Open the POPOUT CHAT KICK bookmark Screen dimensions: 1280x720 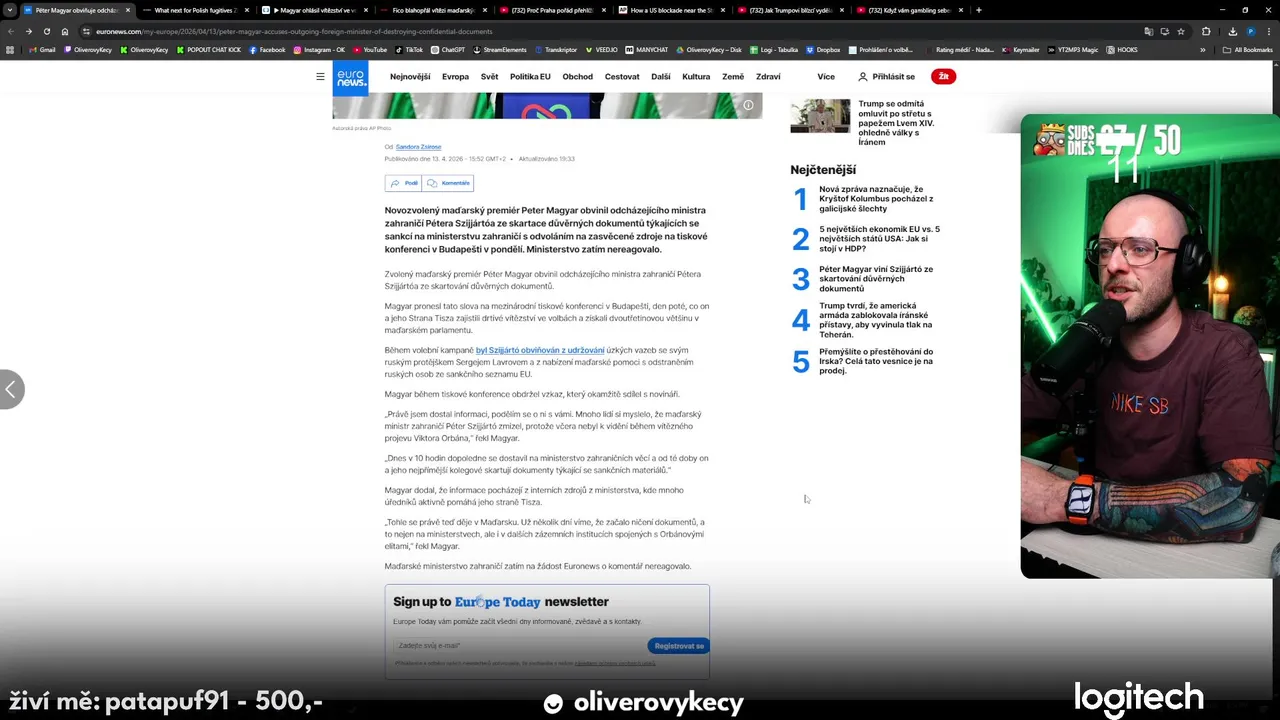tap(208, 49)
